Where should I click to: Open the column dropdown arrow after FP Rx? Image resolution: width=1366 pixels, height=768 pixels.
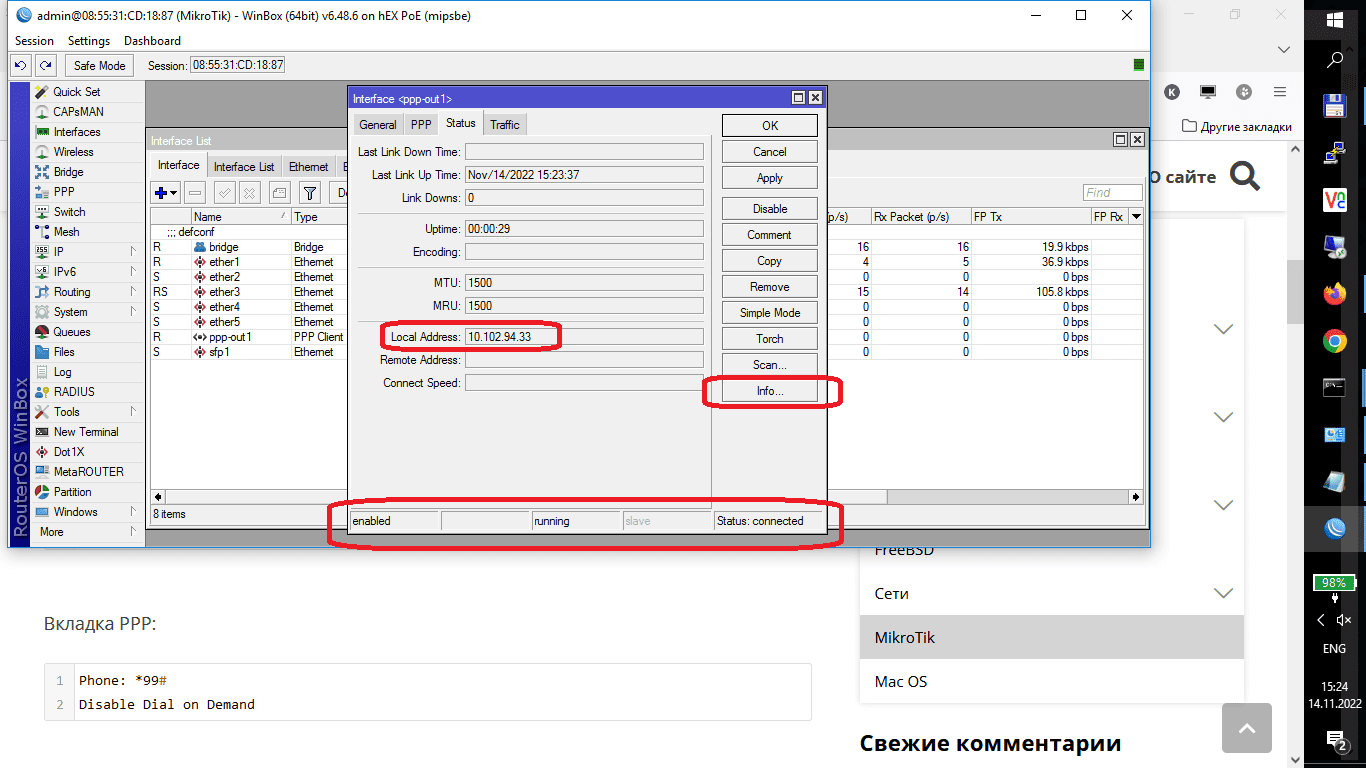(x=1136, y=217)
